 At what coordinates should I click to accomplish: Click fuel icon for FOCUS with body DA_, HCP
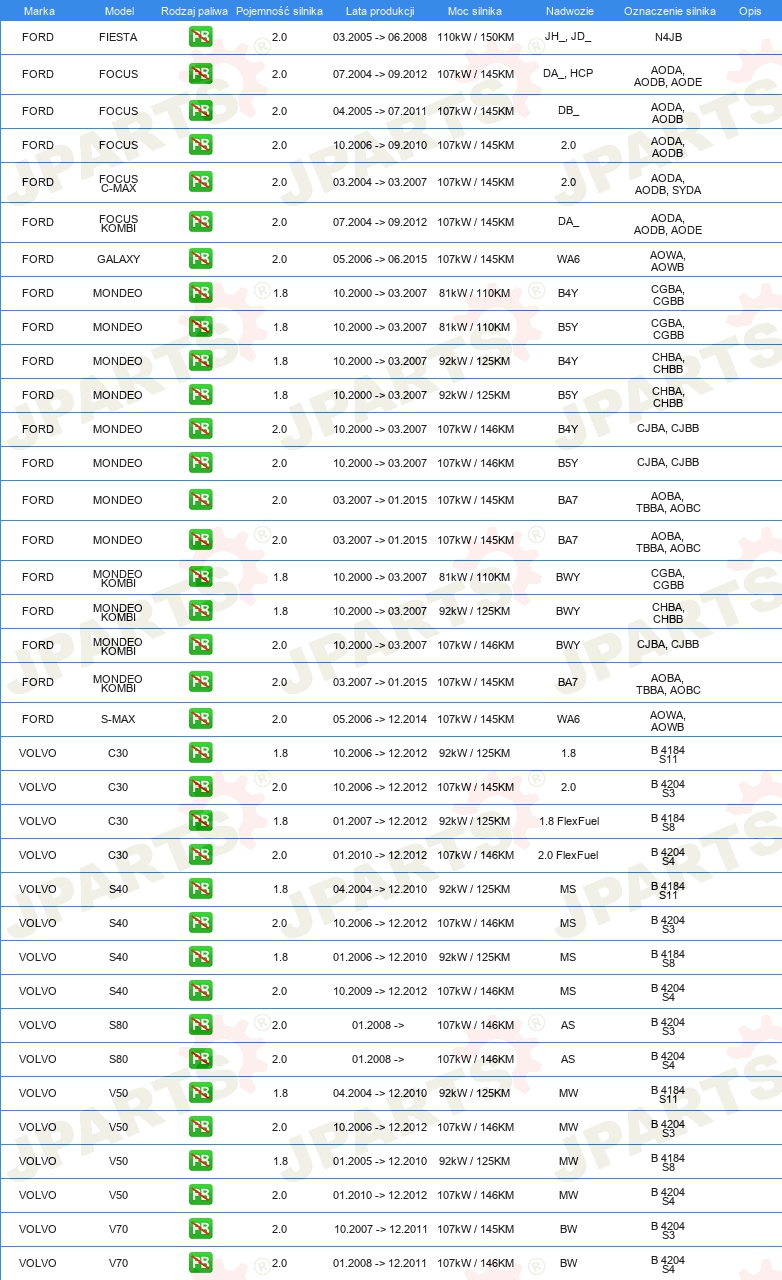(200, 74)
